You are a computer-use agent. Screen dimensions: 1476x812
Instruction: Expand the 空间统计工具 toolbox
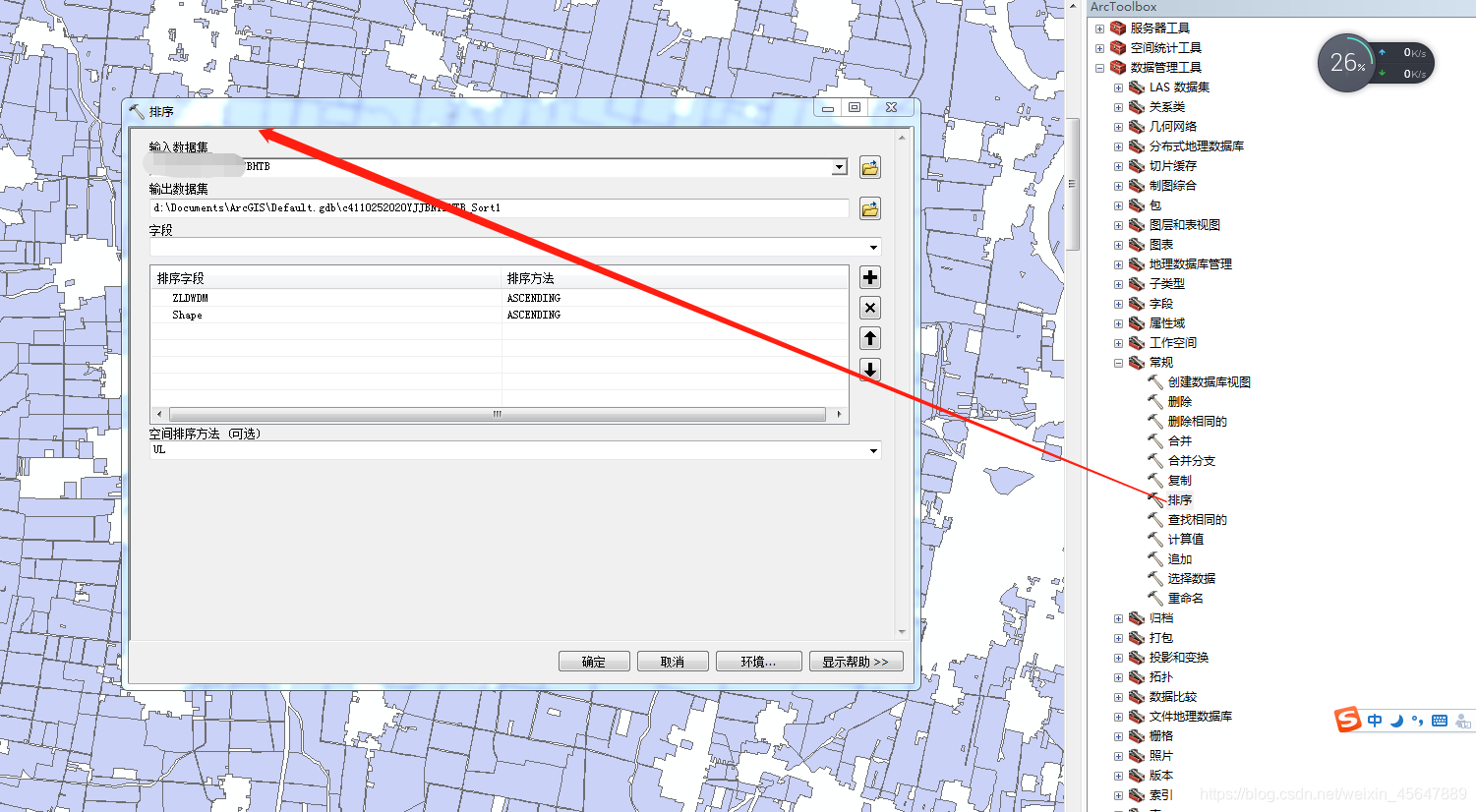pyautogui.click(x=1099, y=48)
